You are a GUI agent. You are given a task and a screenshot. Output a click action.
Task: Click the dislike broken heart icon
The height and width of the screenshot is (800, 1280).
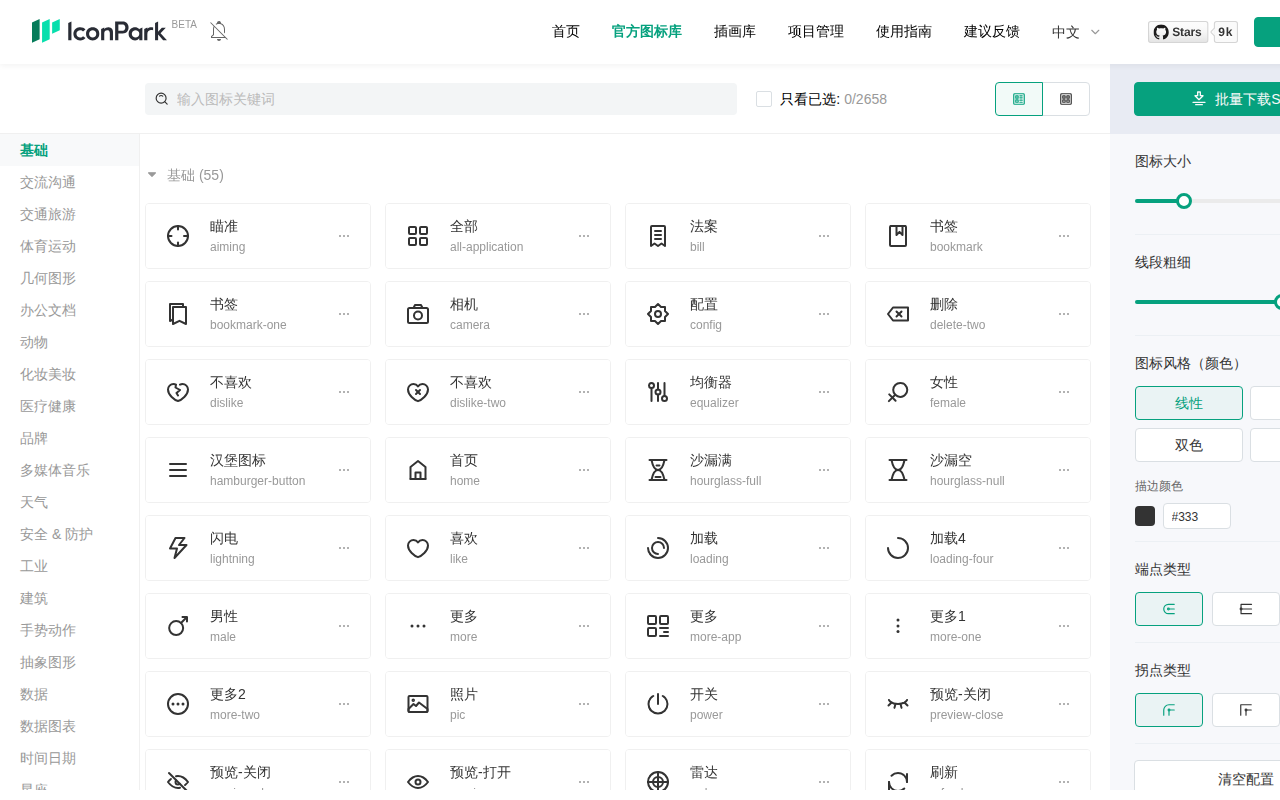(x=178, y=392)
